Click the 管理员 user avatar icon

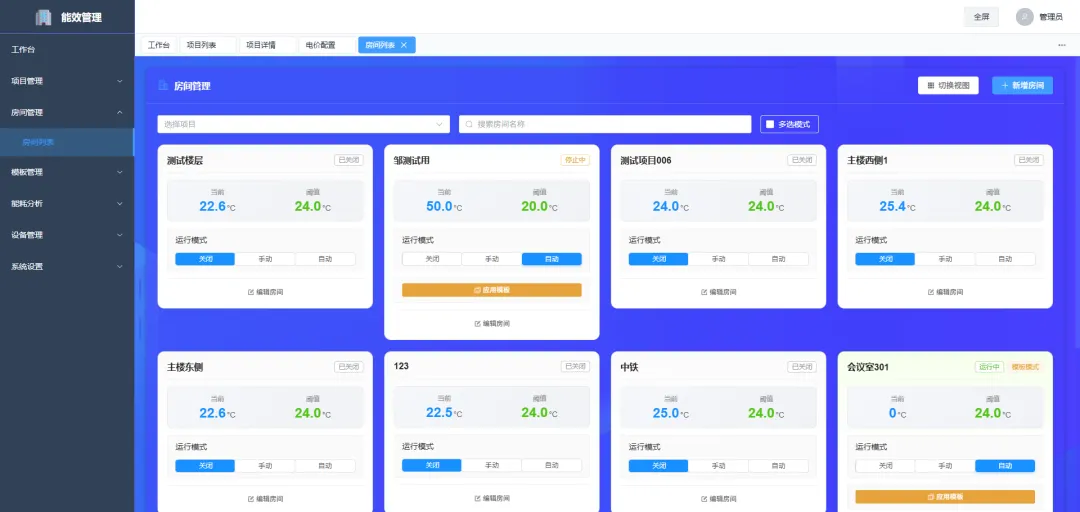click(1024, 17)
